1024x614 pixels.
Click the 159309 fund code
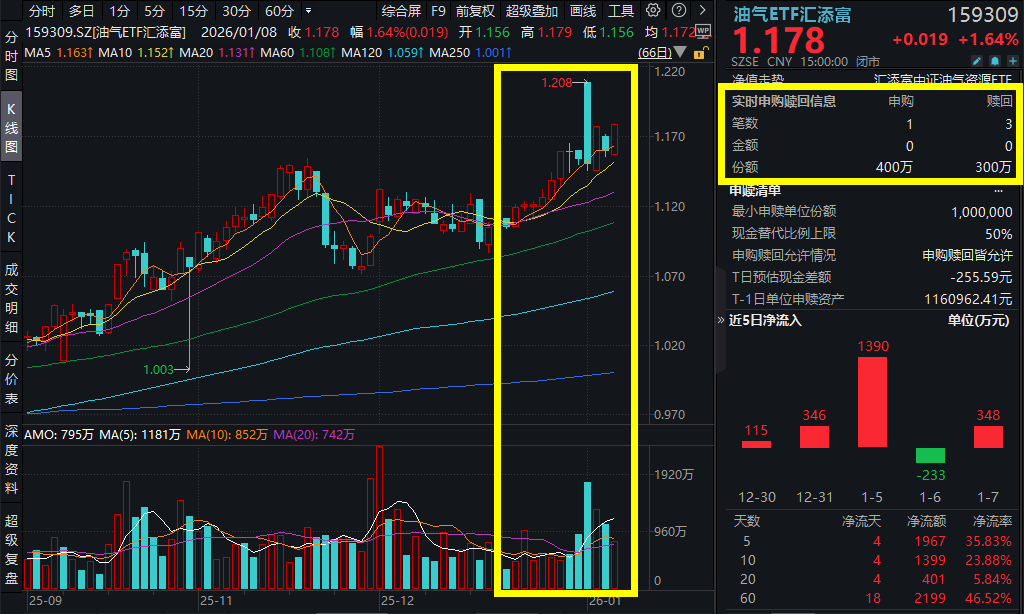coord(983,14)
